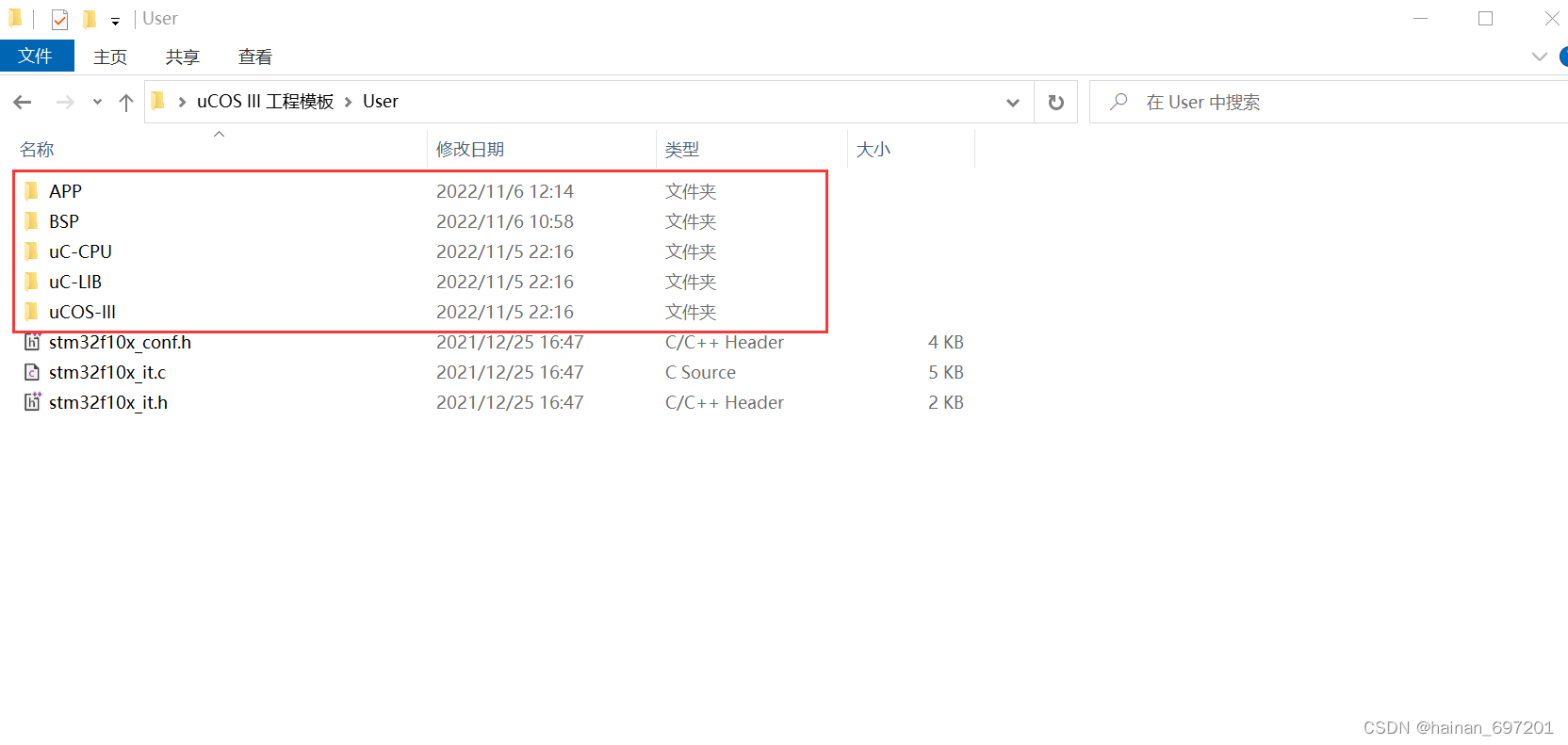Image resolution: width=1568 pixels, height=745 pixels.
Task: Click the 4 KB size cell
Action: pos(946,342)
